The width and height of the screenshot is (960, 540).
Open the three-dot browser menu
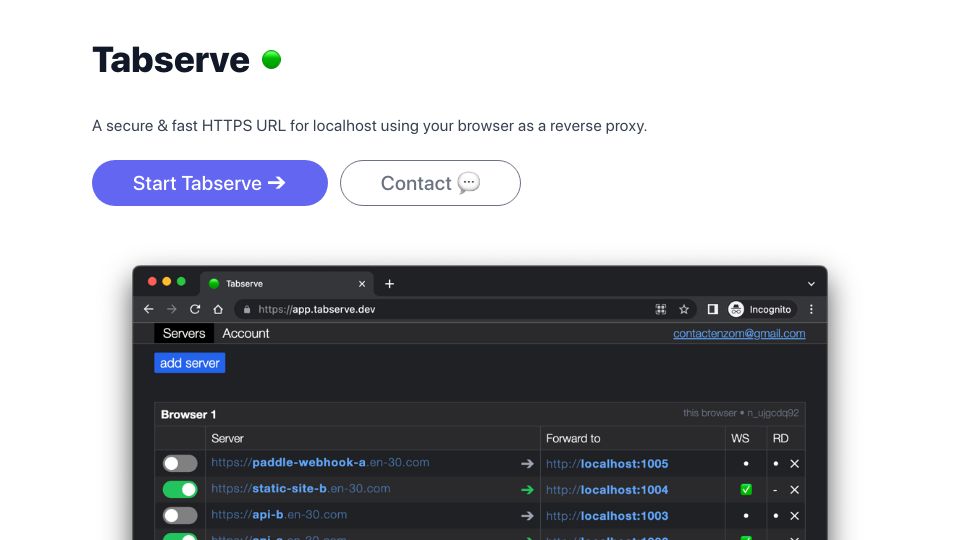click(x=811, y=309)
